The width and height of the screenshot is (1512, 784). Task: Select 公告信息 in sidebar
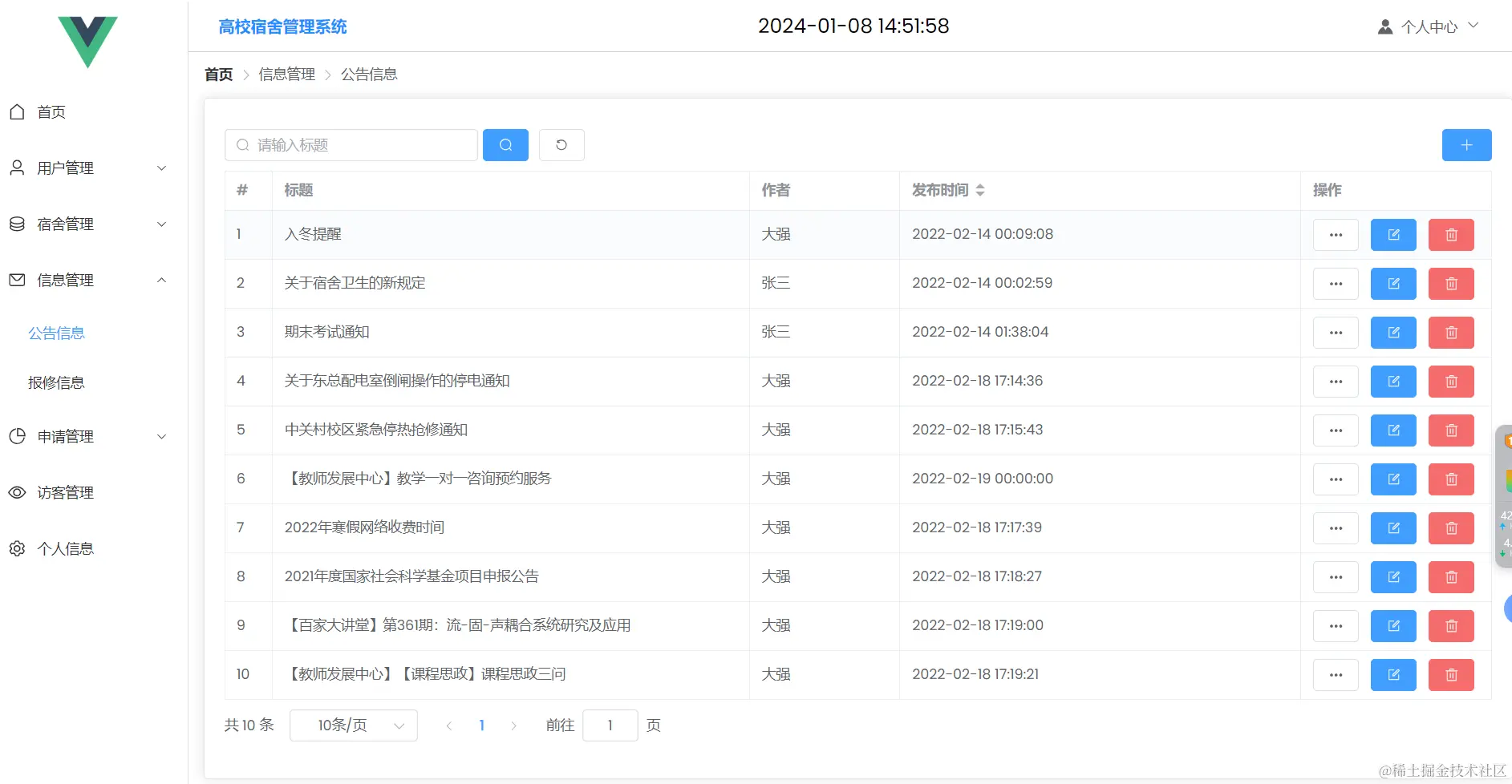coord(56,333)
